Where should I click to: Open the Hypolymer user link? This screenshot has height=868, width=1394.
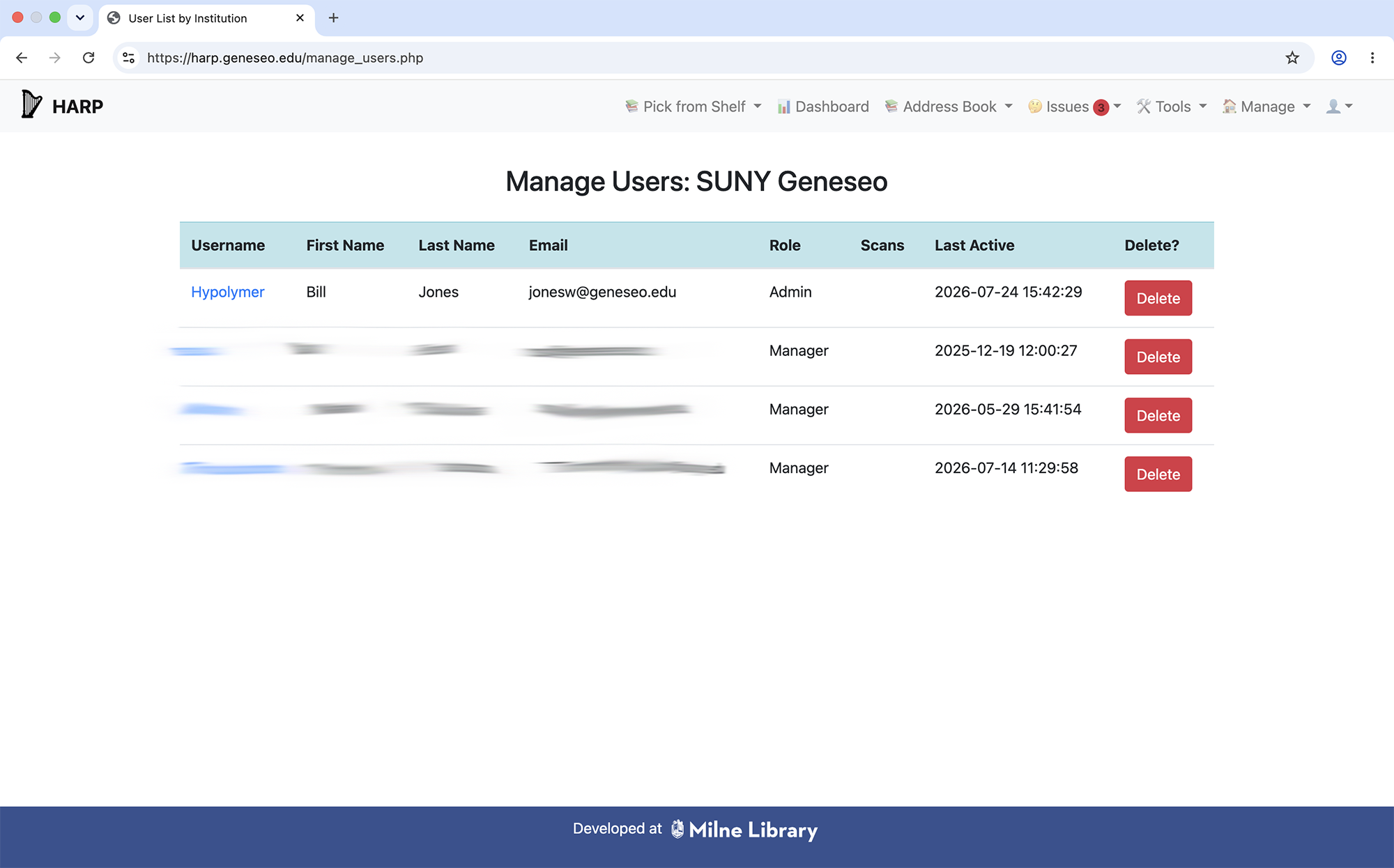point(228,292)
